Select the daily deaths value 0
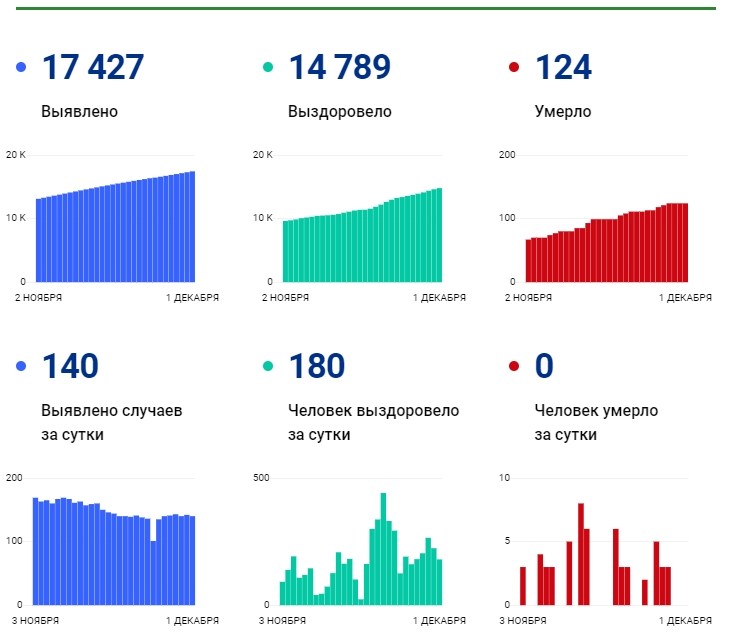This screenshot has height=641, width=729. pyautogui.click(x=544, y=366)
